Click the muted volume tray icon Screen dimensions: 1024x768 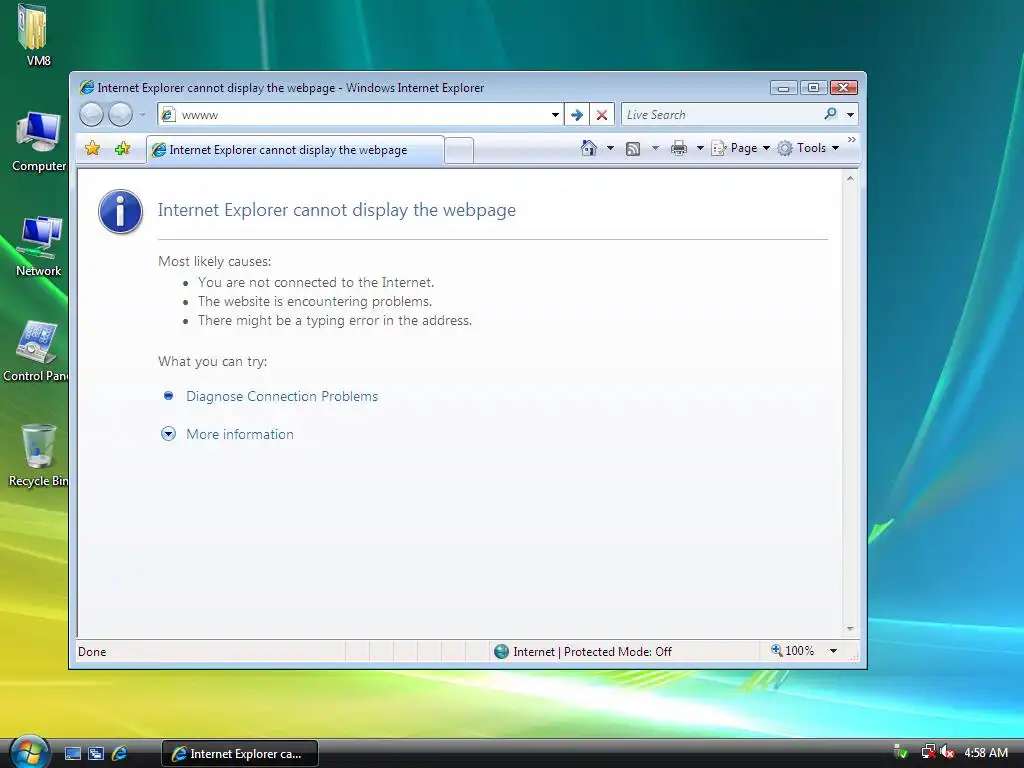[947, 752]
